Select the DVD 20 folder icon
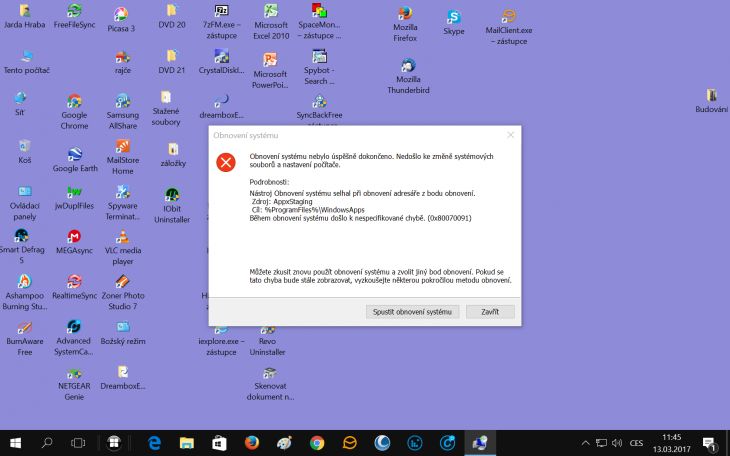The width and height of the screenshot is (730, 456). click(172, 17)
